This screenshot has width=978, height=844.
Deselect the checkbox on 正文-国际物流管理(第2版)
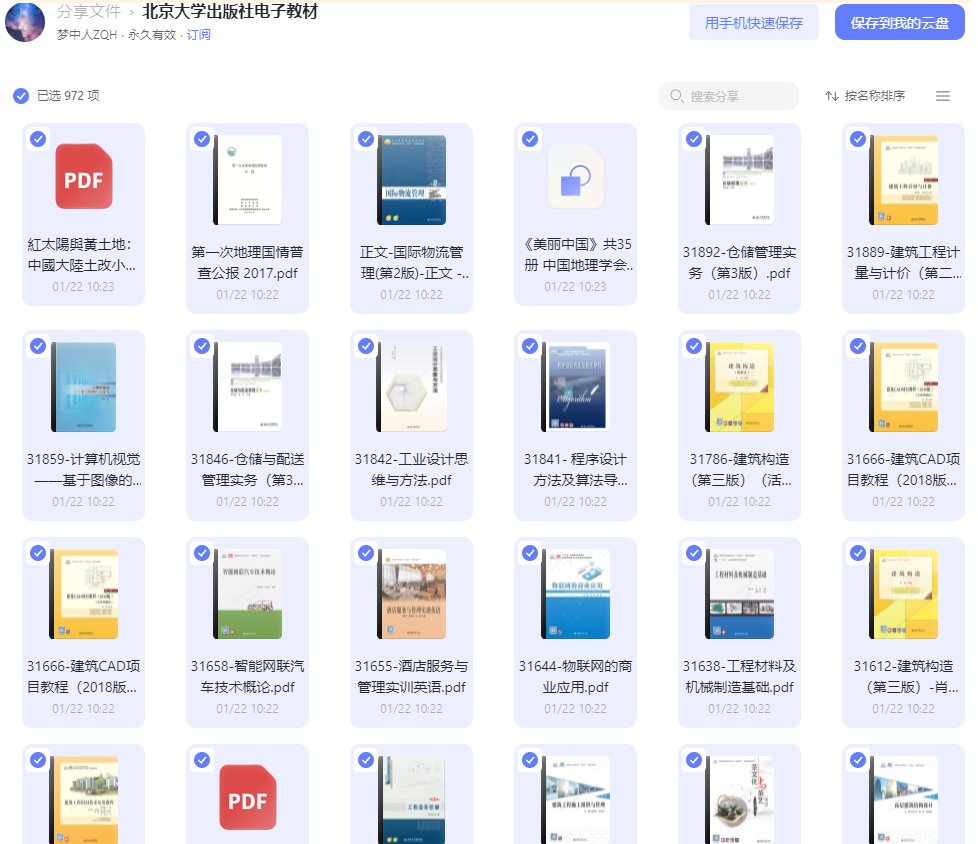[x=366, y=139]
